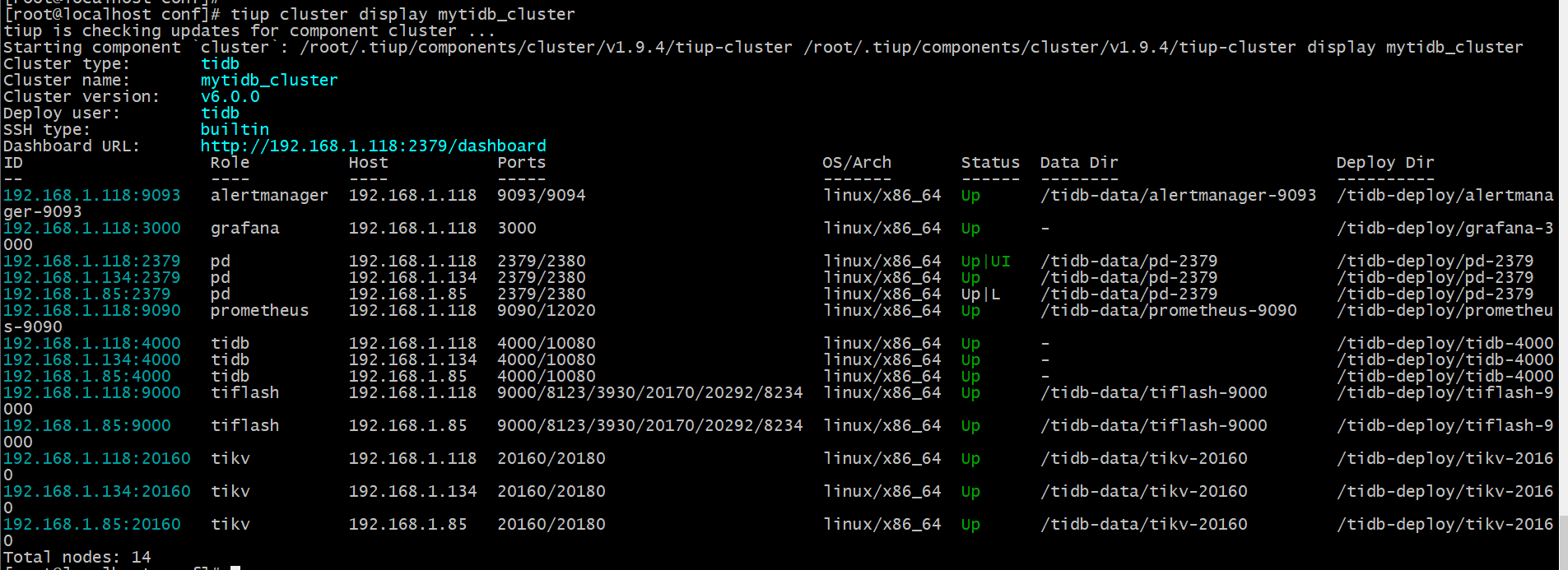Select prometheus node ID 192.168.1.118:9090
The width and height of the screenshot is (1568, 570).
pos(91,310)
